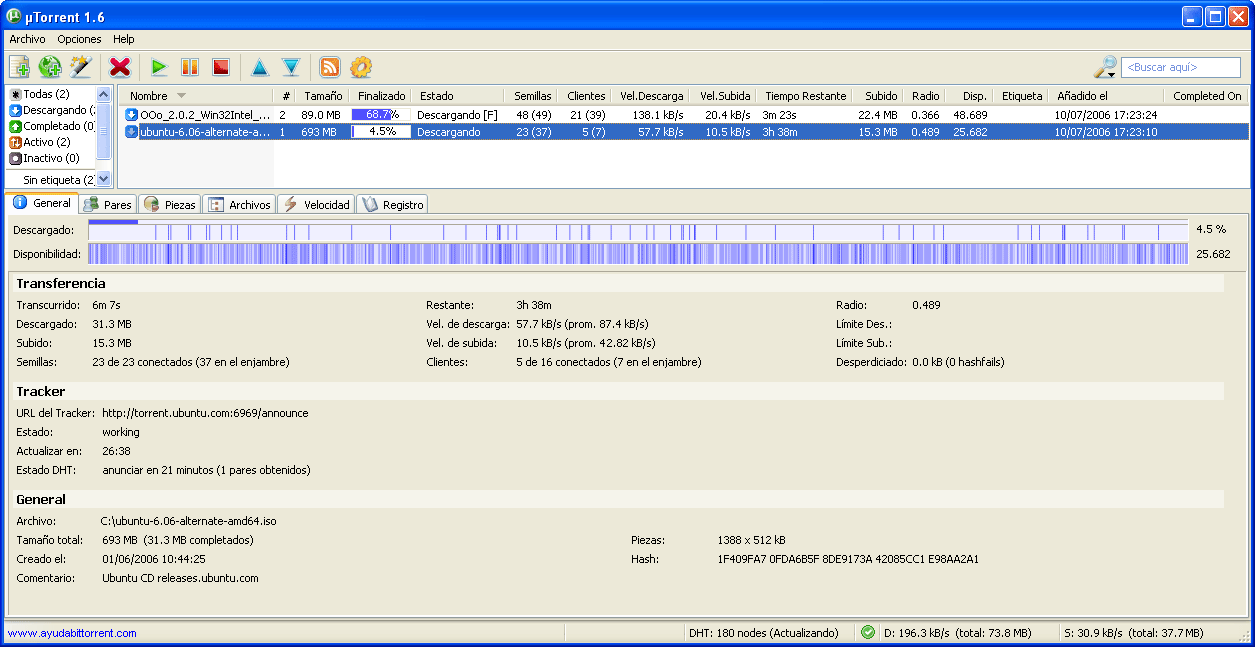Open the RSS downloader icon
Viewport: 1255px width, 647px height.
tap(330, 67)
